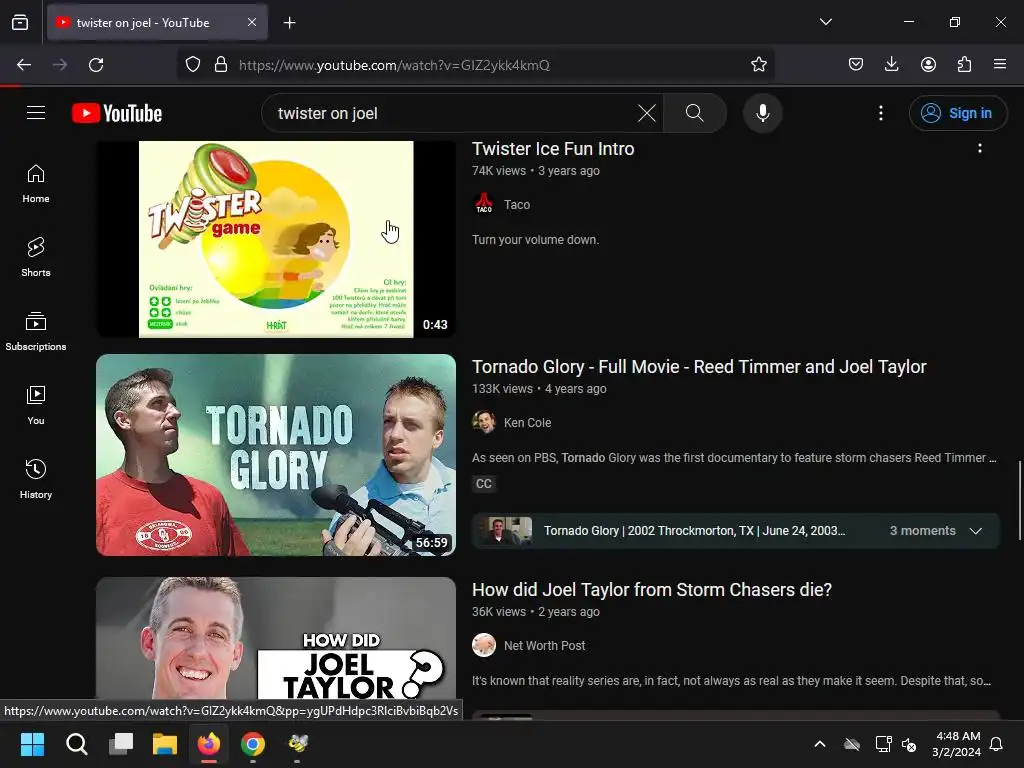Viewport: 1024px width, 768px height.
Task: Open the clock and date 4:48 AM
Action: point(957,744)
